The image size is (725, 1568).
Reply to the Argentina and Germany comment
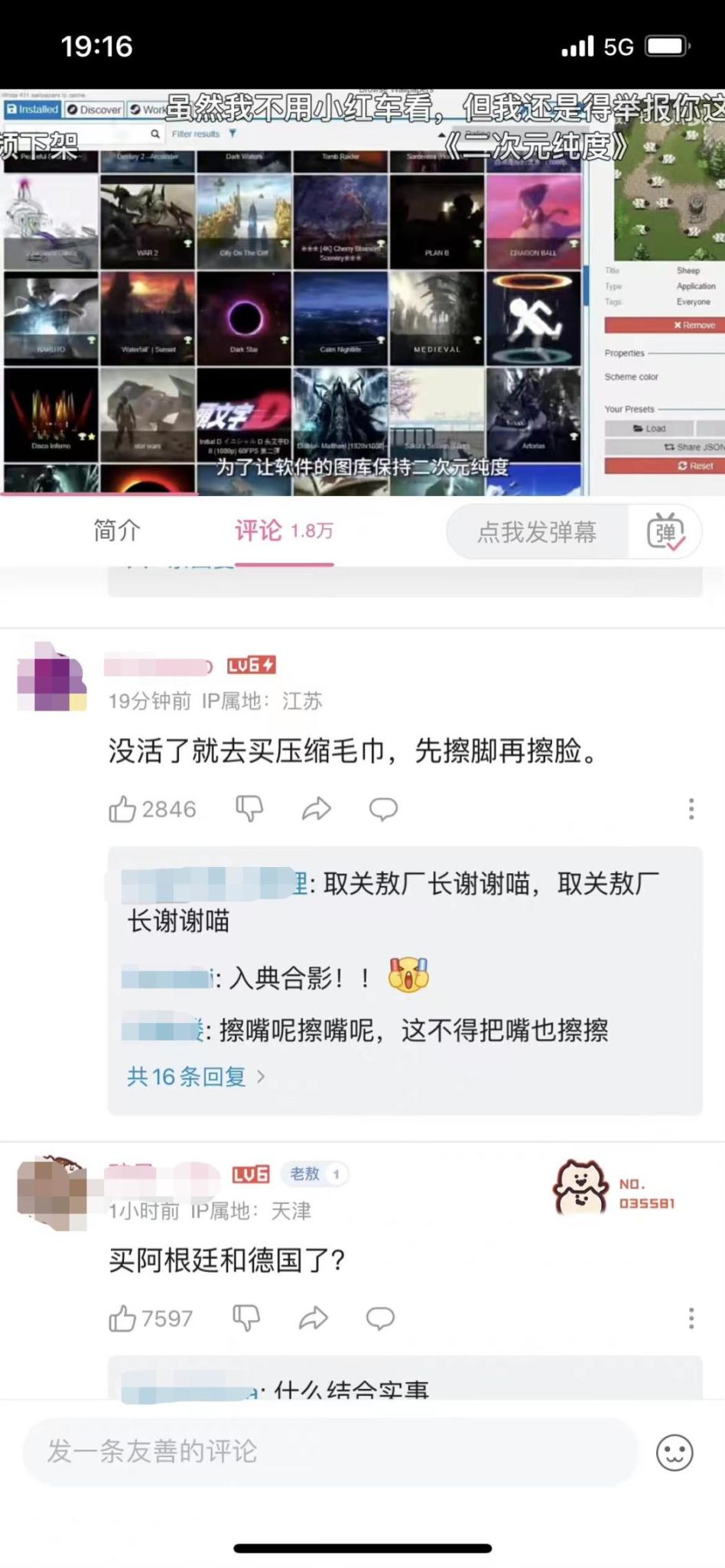pos(380,1318)
